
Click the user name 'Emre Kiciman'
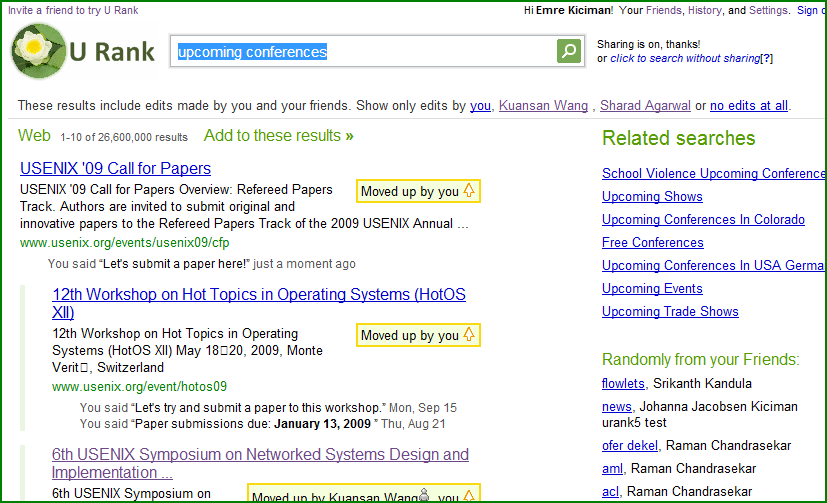pos(573,10)
